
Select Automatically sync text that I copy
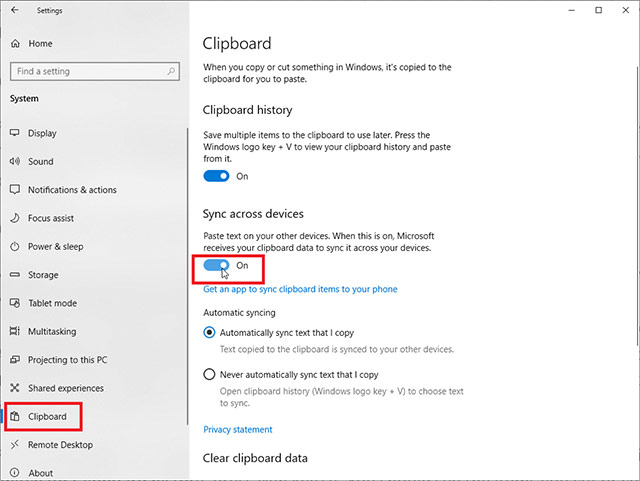(209, 333)
